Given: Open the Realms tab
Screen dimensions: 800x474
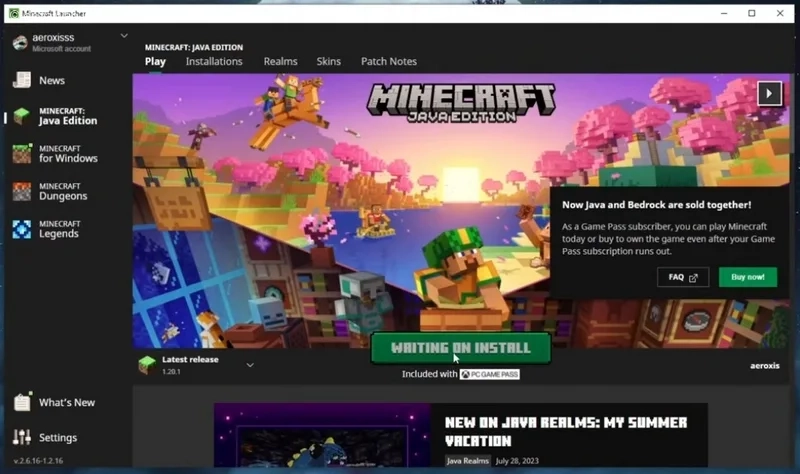Looking at the screenshot, I should (x=280, y=61).
